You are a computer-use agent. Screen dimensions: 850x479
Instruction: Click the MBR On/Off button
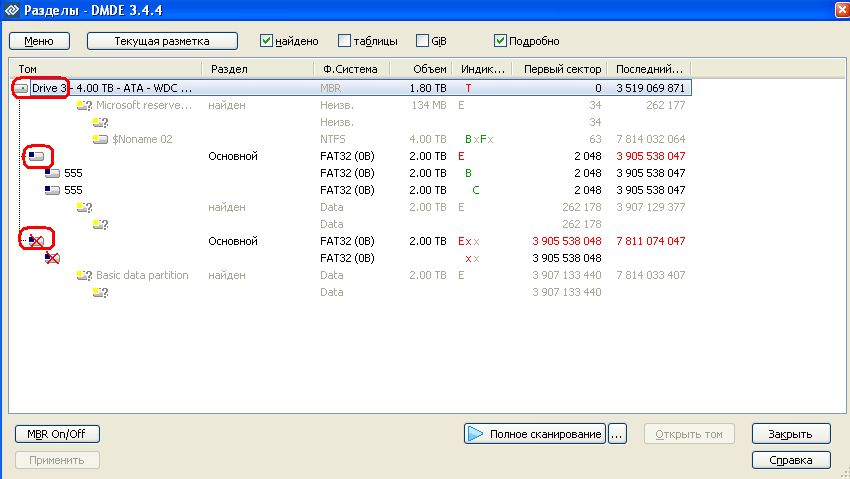57,434
